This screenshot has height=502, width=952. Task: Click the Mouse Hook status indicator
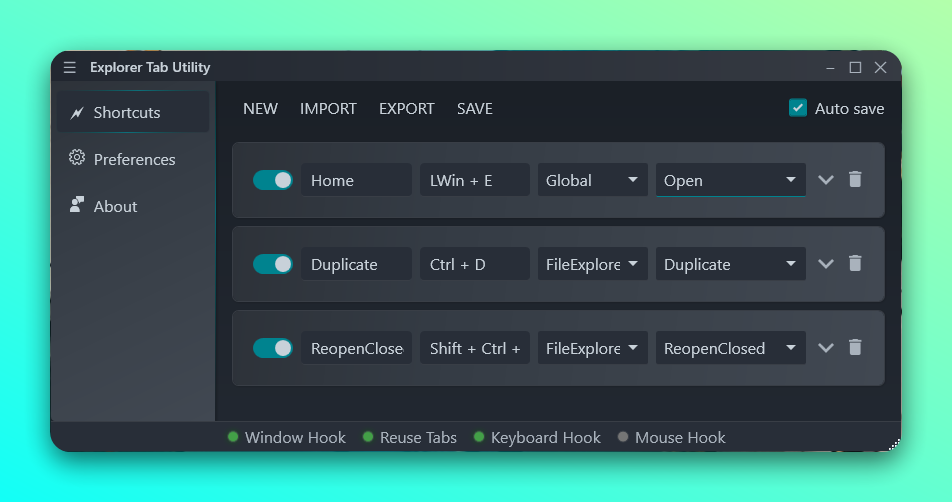[623, 437]
